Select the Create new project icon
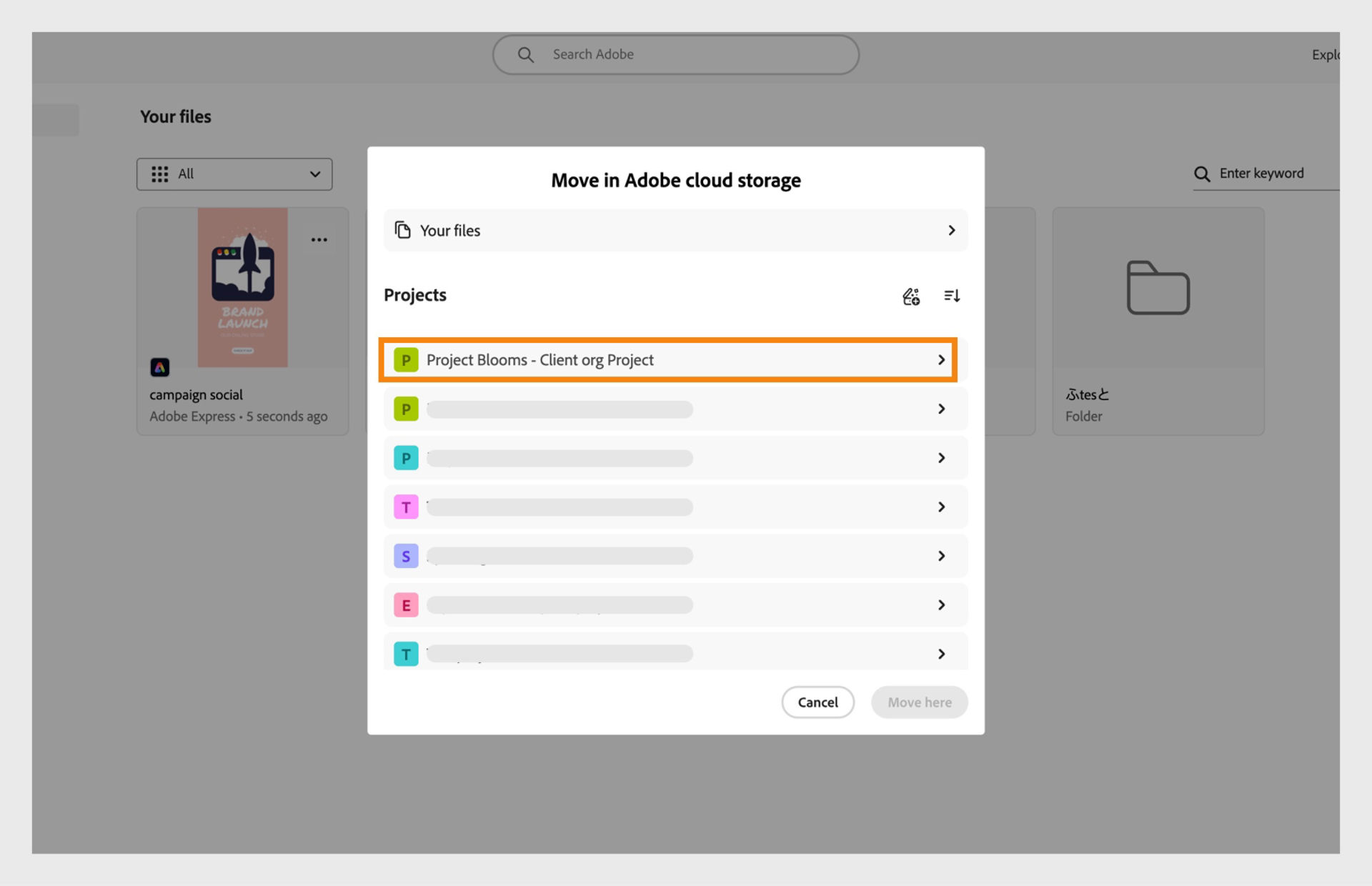1372x886 pixels. coord(911,296)
